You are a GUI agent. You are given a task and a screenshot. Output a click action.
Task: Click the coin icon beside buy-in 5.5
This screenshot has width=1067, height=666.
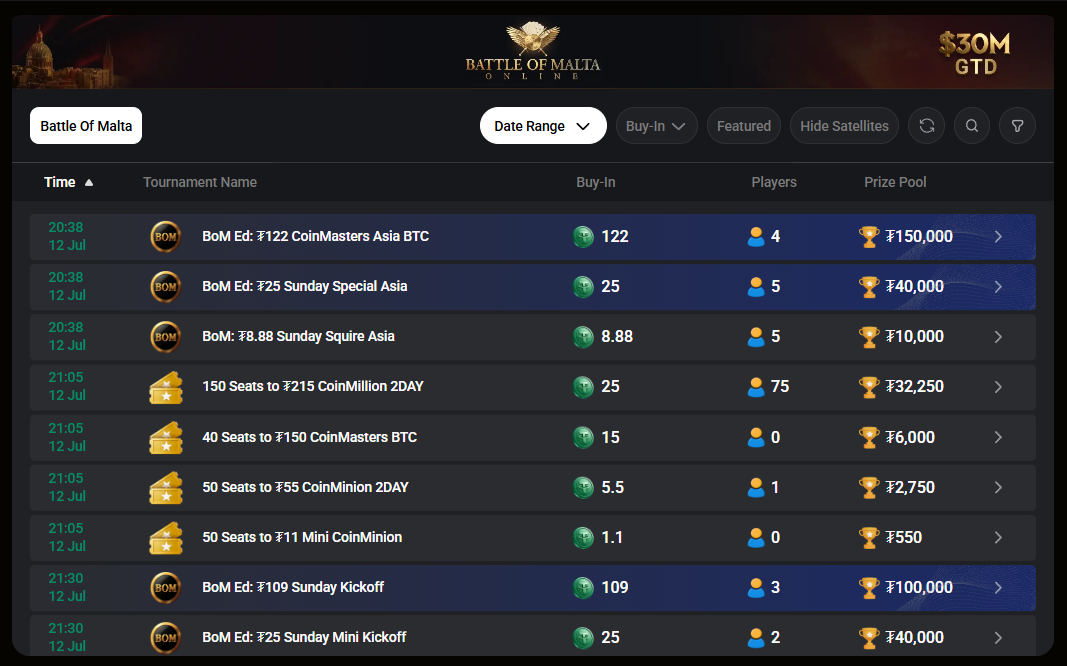click(x=583, y=488)
